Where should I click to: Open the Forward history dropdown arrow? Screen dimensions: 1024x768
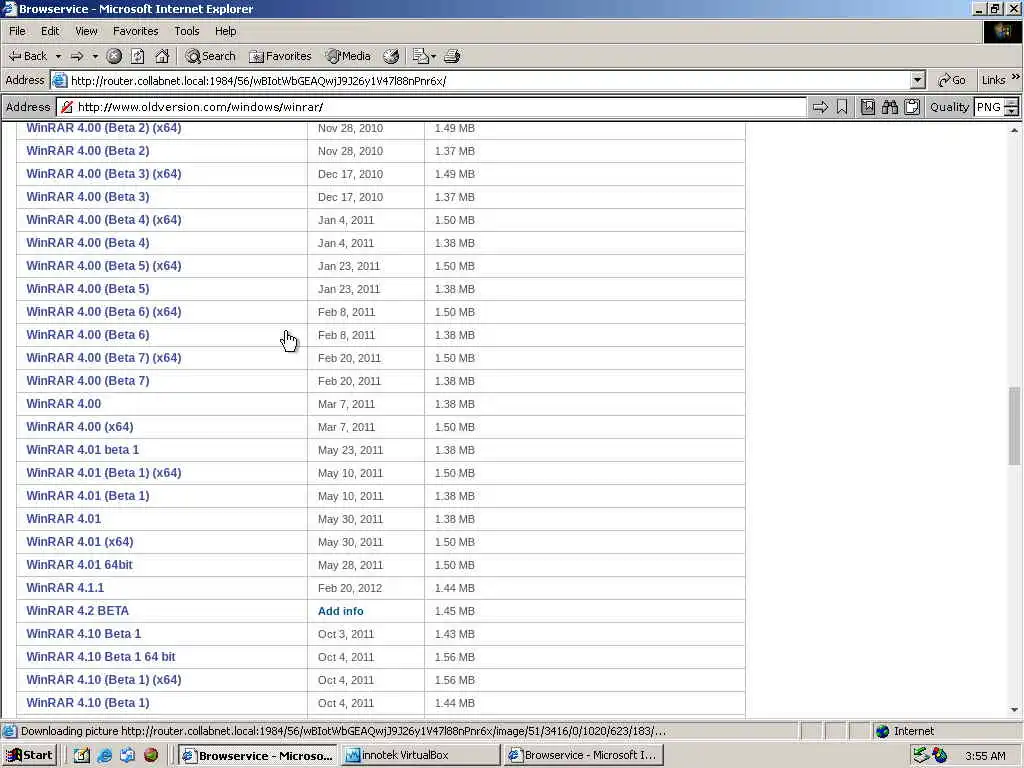coord(95,56)
